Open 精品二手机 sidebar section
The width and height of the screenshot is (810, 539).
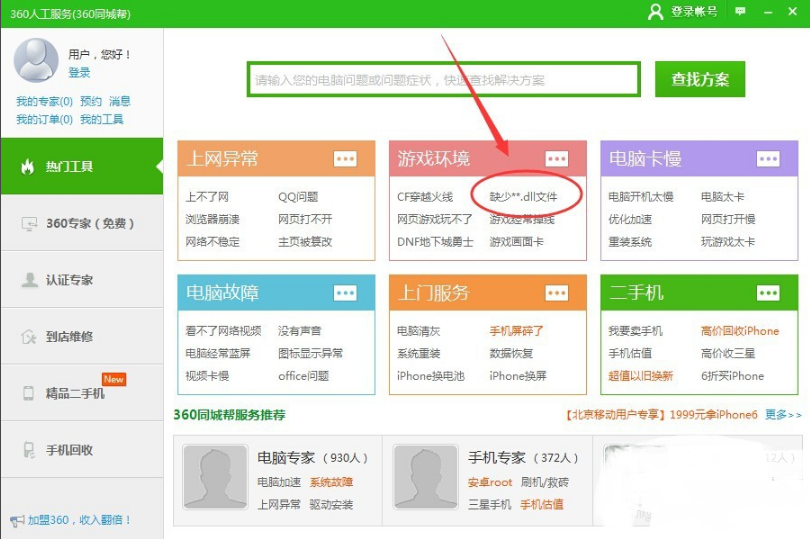click(x=82, y=393)
